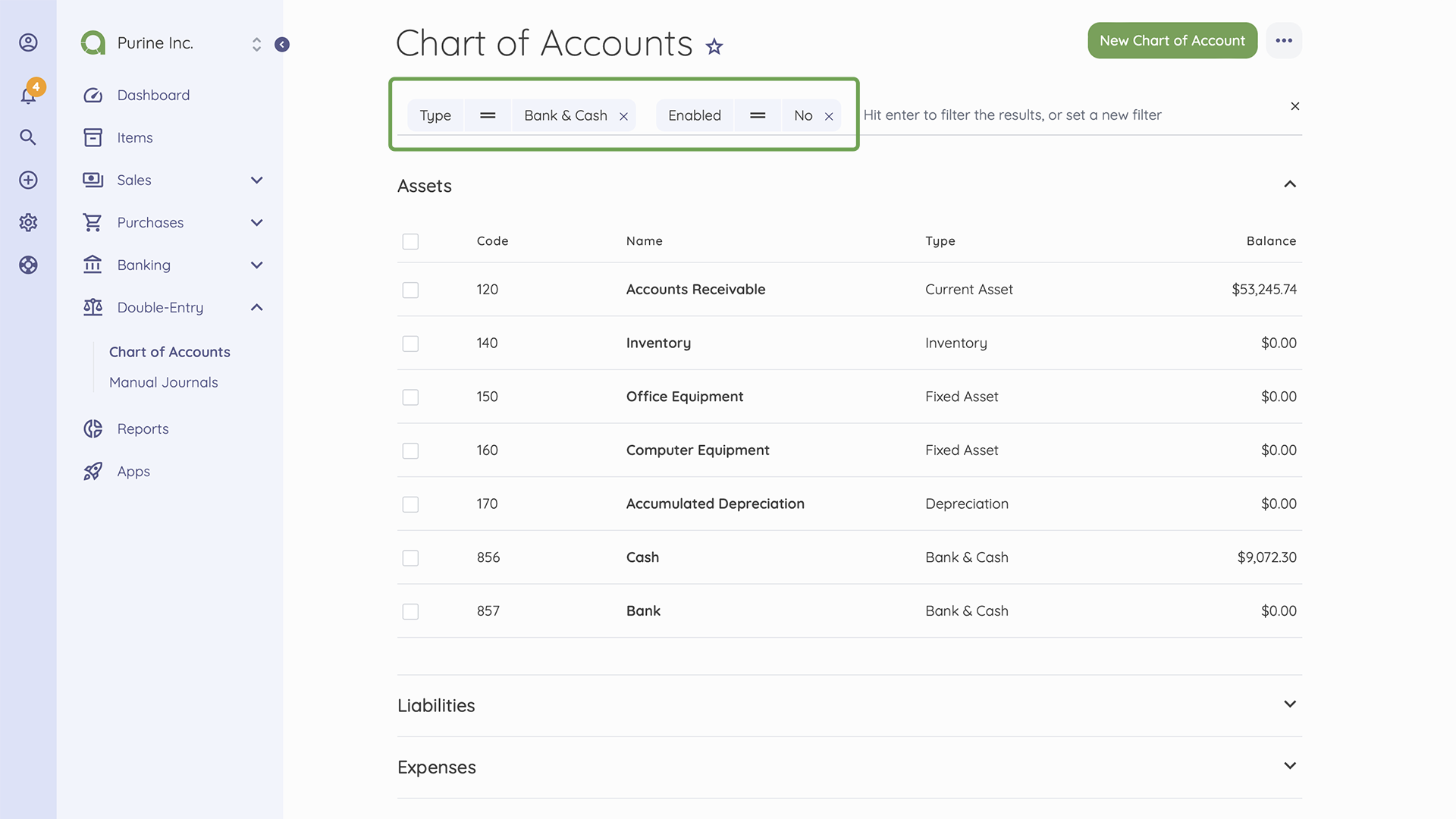Expand the Purchases menu
Image resolution: width=1456 pixels, height=819 pixels.
coord(256,222)
